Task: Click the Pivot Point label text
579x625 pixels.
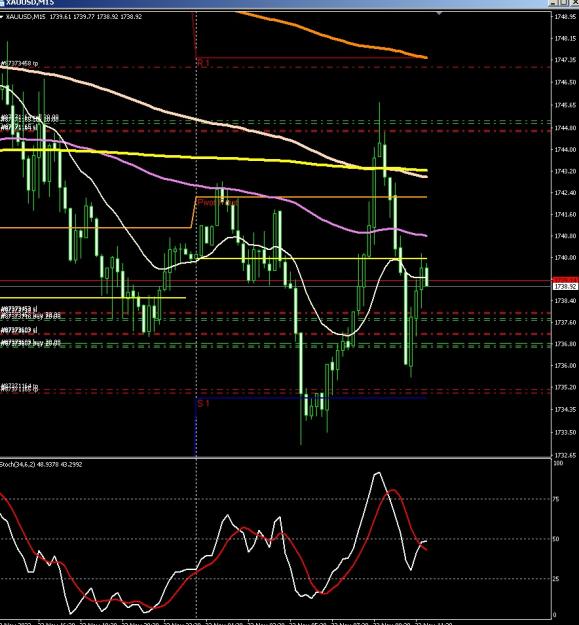Action: 218,202
